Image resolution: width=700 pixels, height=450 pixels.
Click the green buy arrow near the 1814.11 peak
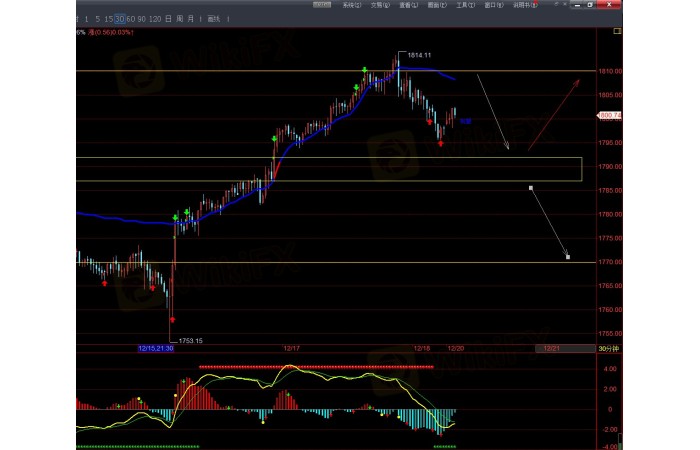pyautogui.click(x=365, y=69)
